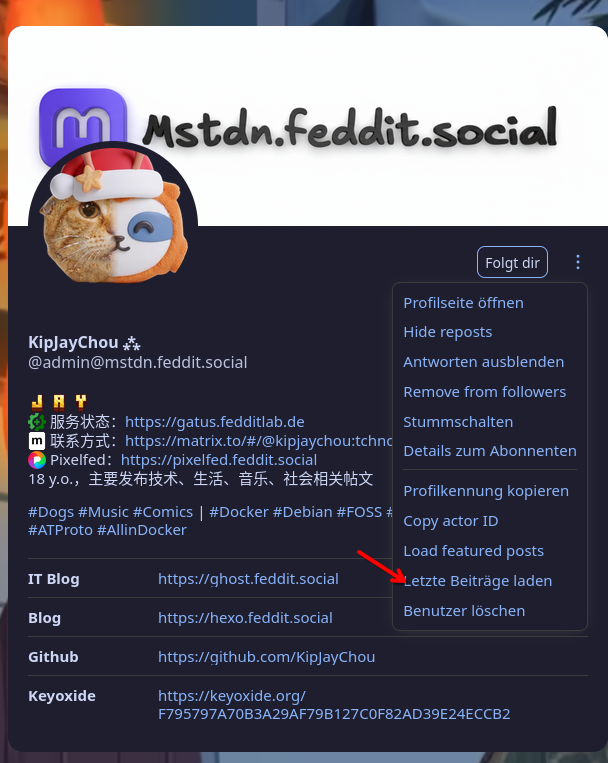Open the three-dot profile options menu
The image size is (608, 763).
click(577, 262)
